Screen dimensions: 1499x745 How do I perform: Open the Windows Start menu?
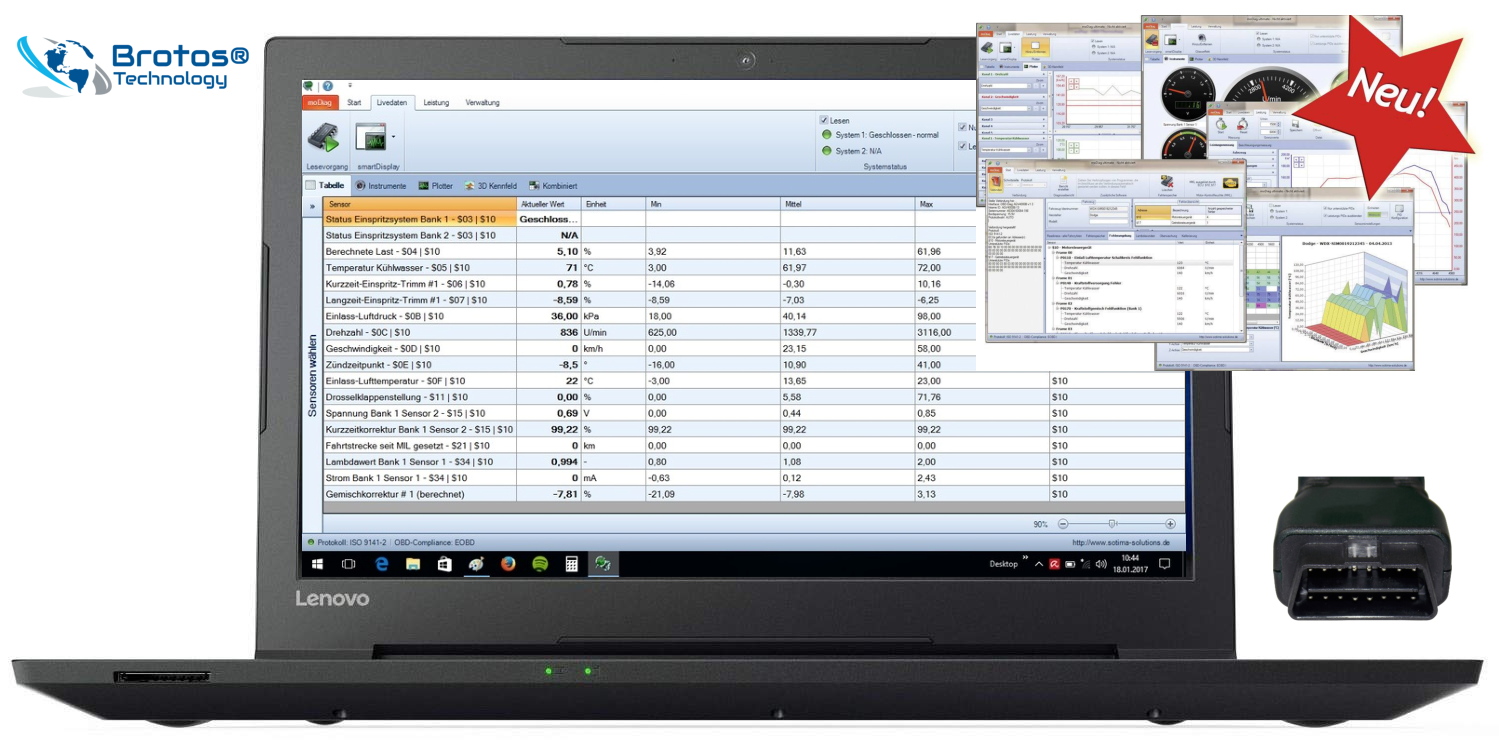point(317,564)
